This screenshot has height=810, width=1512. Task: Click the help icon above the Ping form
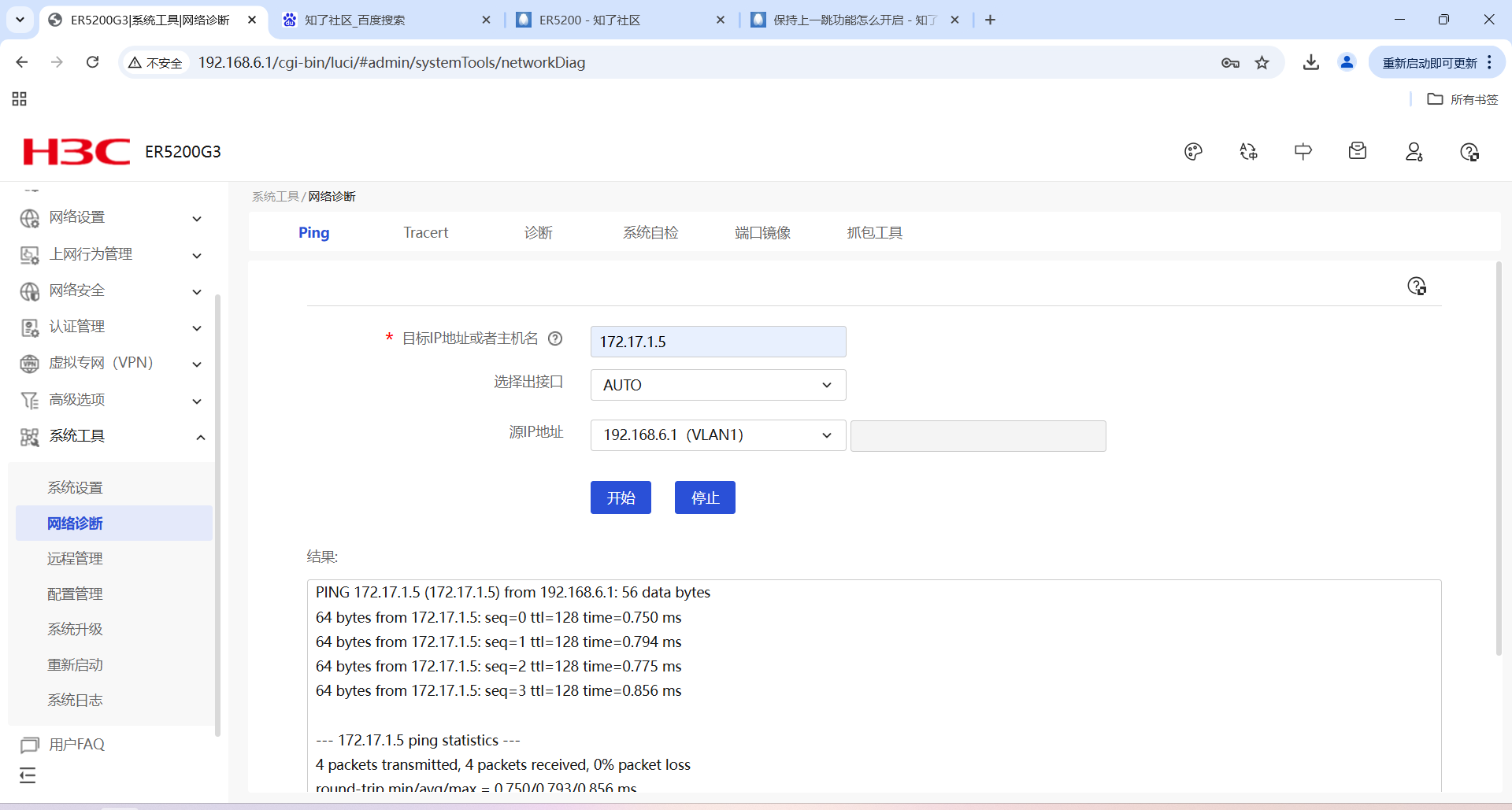(1417, 286)
